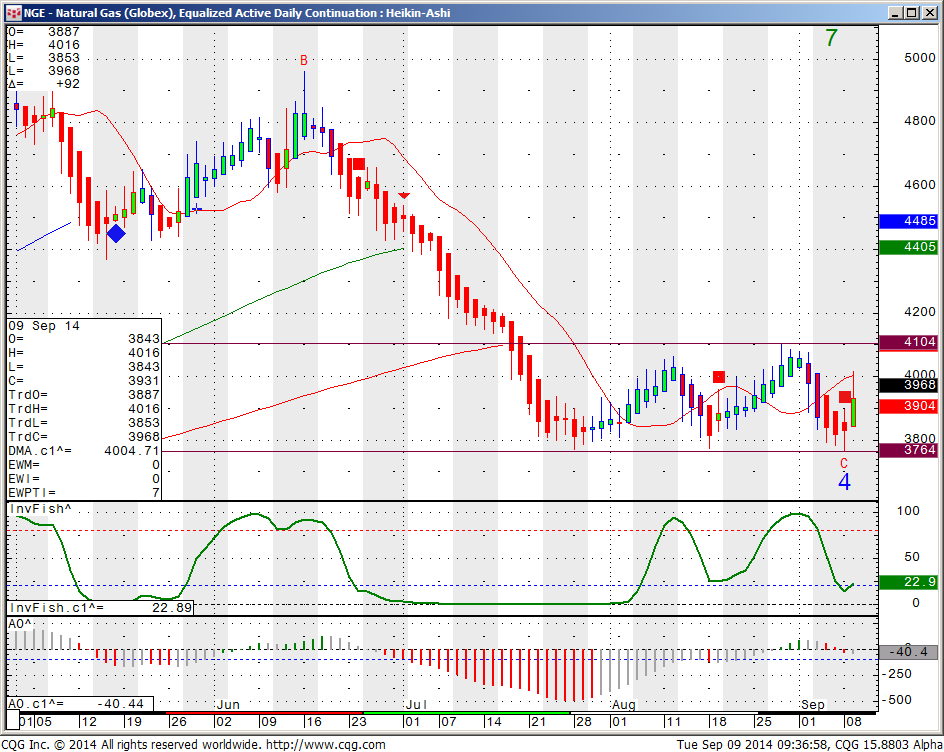Select the green 4405 price tag
944x752 pixels.
point(907,247)
